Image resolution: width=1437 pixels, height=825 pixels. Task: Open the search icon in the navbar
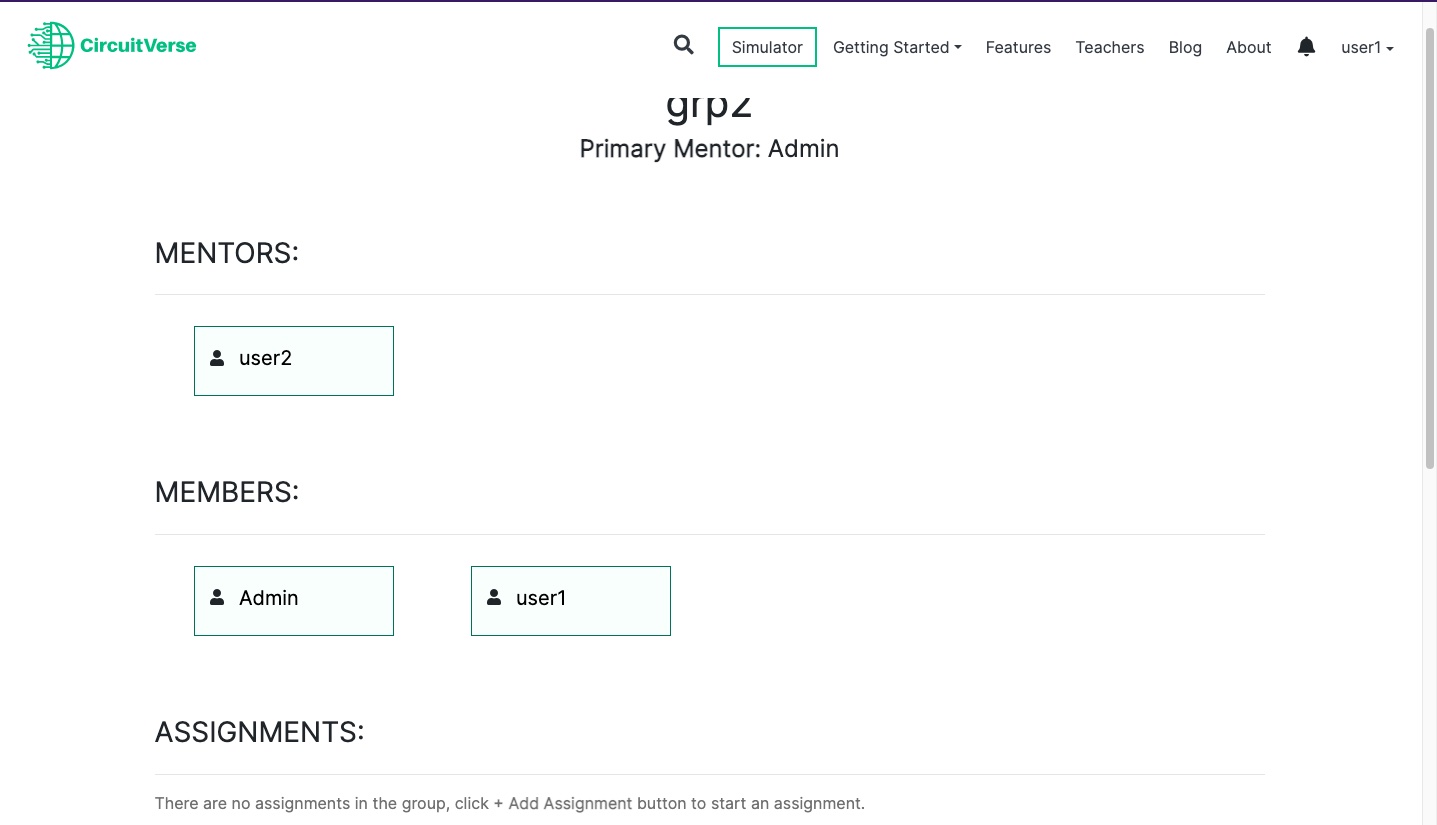[x=683, y=45]
